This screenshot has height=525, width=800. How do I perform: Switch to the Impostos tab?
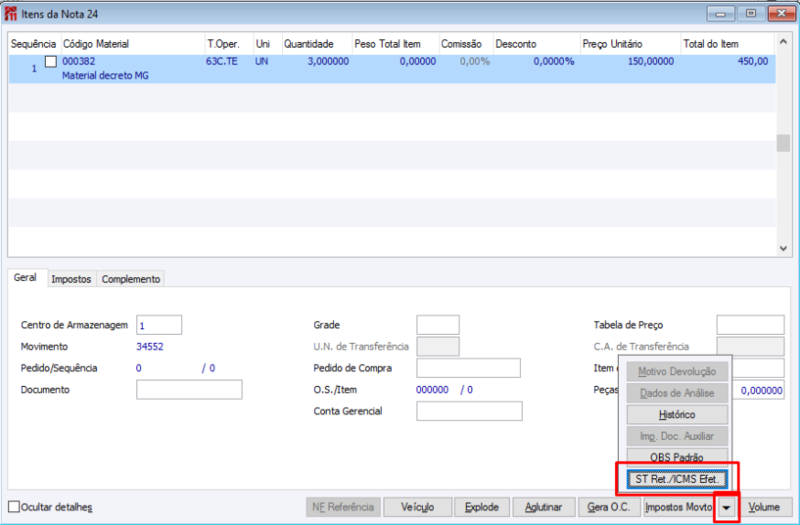coord(71,279)
